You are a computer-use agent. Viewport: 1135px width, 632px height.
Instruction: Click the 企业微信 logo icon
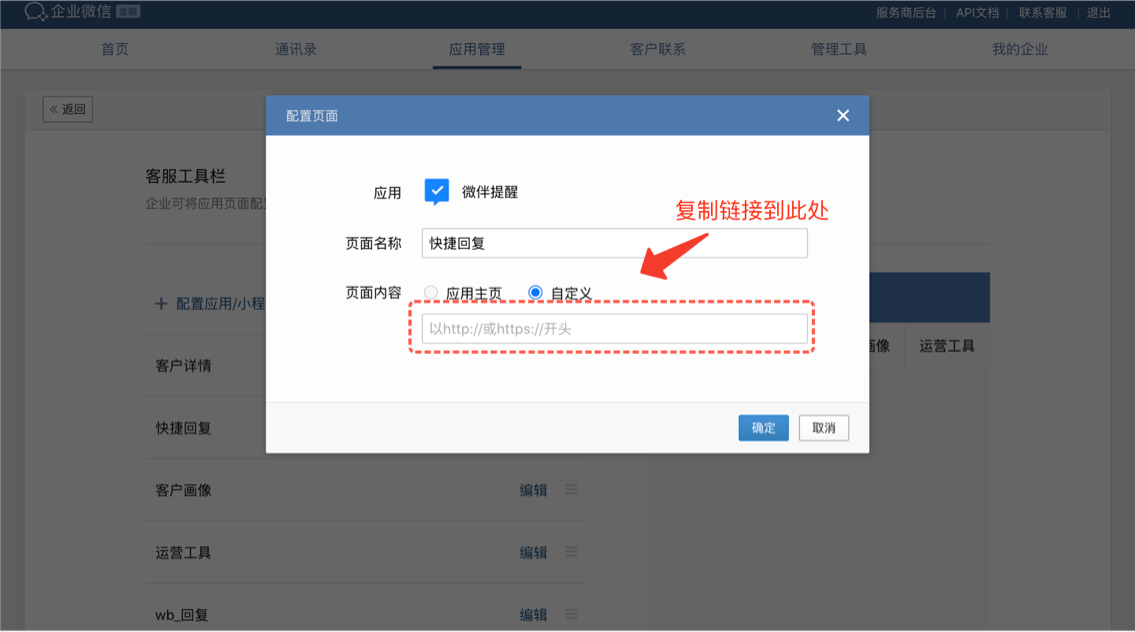click(x=35, y=12)
